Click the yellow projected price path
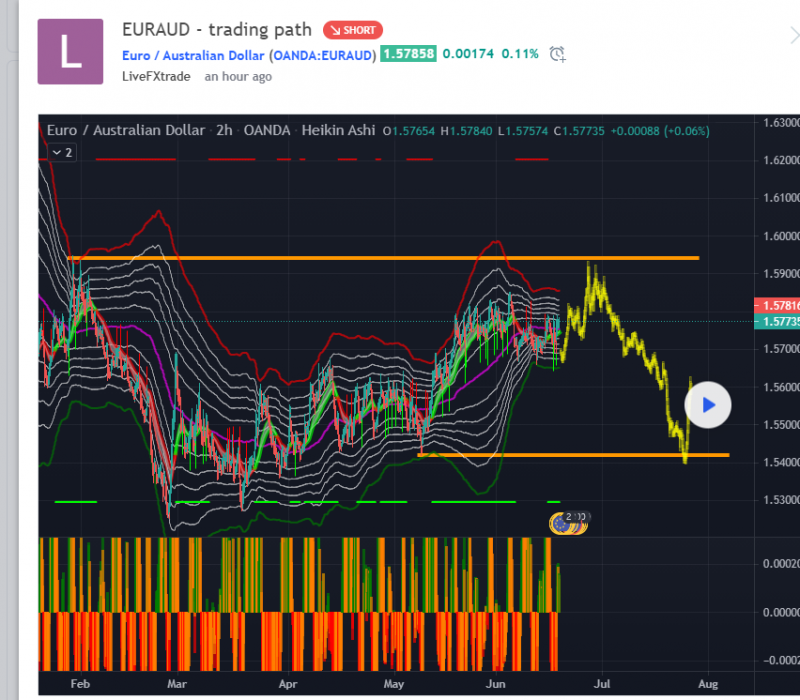Screen dimensions: 800x700 pyautogui.click(x=630, y=338)
